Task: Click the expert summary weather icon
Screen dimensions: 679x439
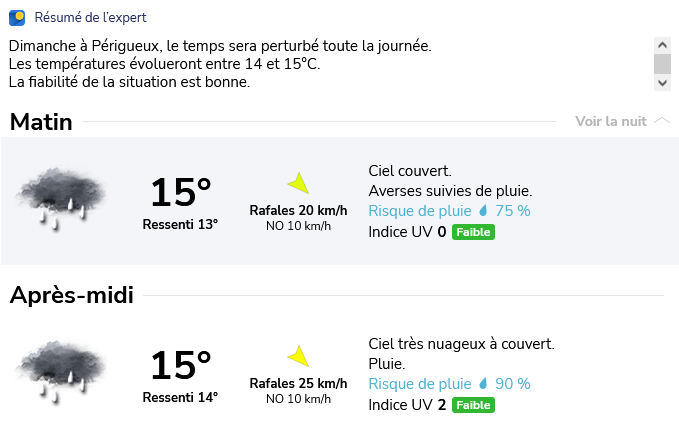Action: point(17,18)
